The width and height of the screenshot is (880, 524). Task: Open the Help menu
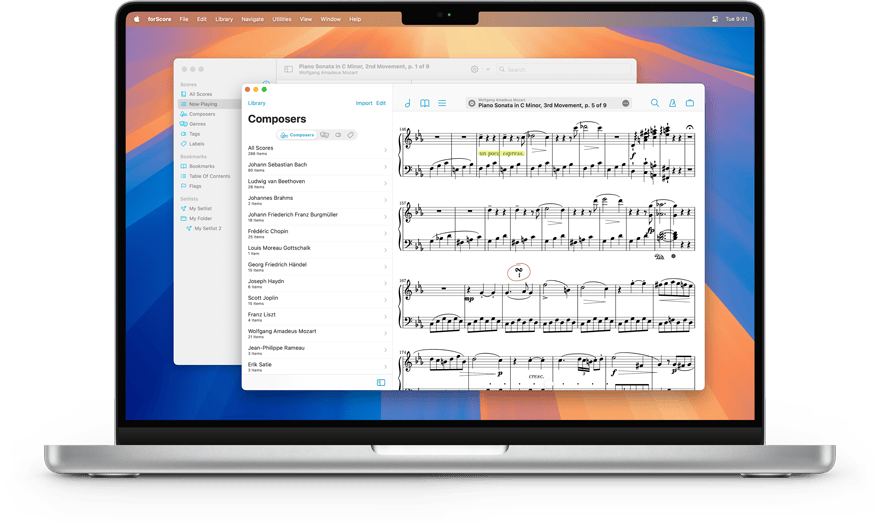355,19
